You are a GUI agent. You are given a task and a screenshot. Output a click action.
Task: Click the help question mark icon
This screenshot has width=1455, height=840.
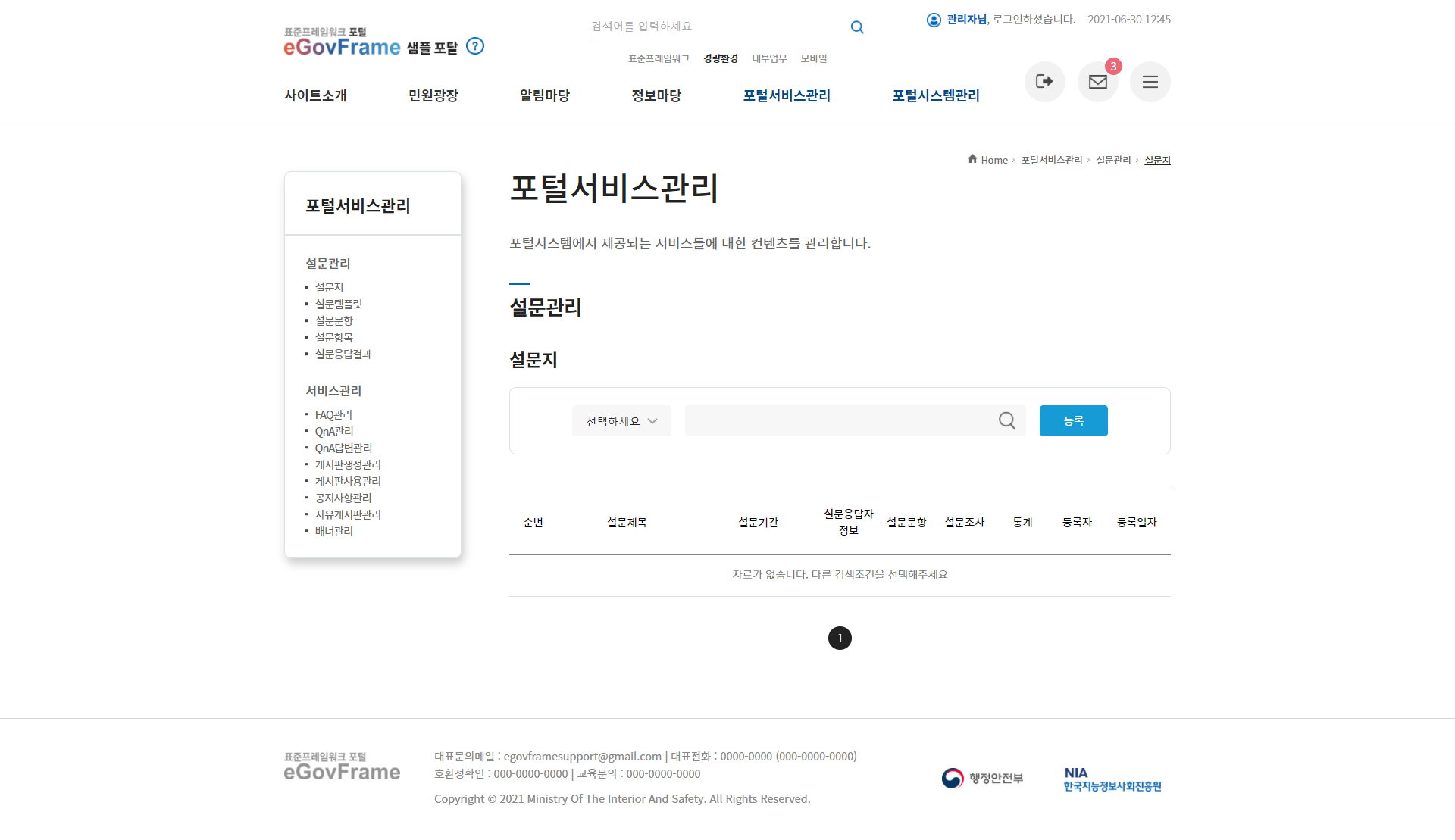475,46
